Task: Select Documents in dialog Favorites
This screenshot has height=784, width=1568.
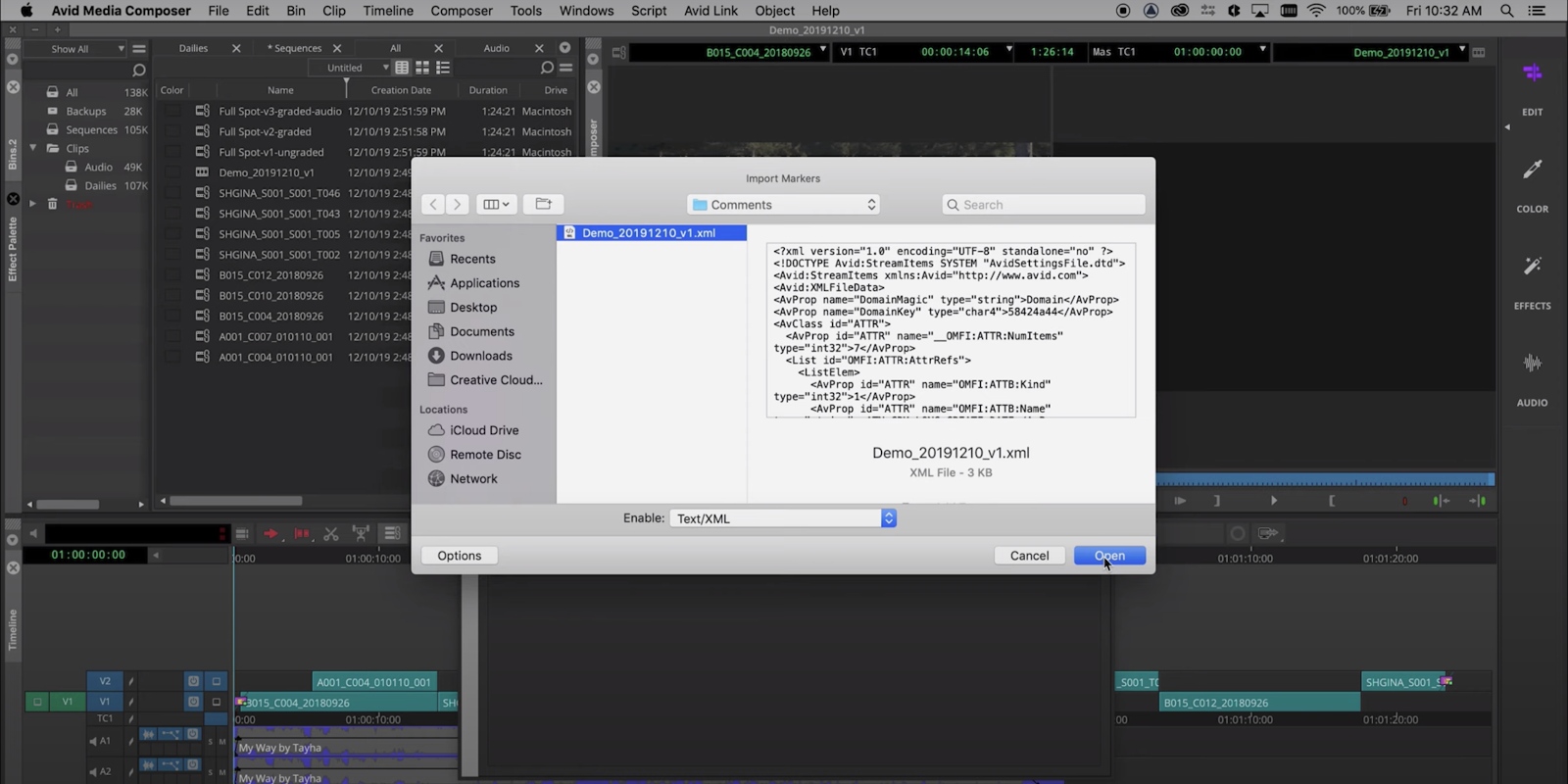Action: 481,331
